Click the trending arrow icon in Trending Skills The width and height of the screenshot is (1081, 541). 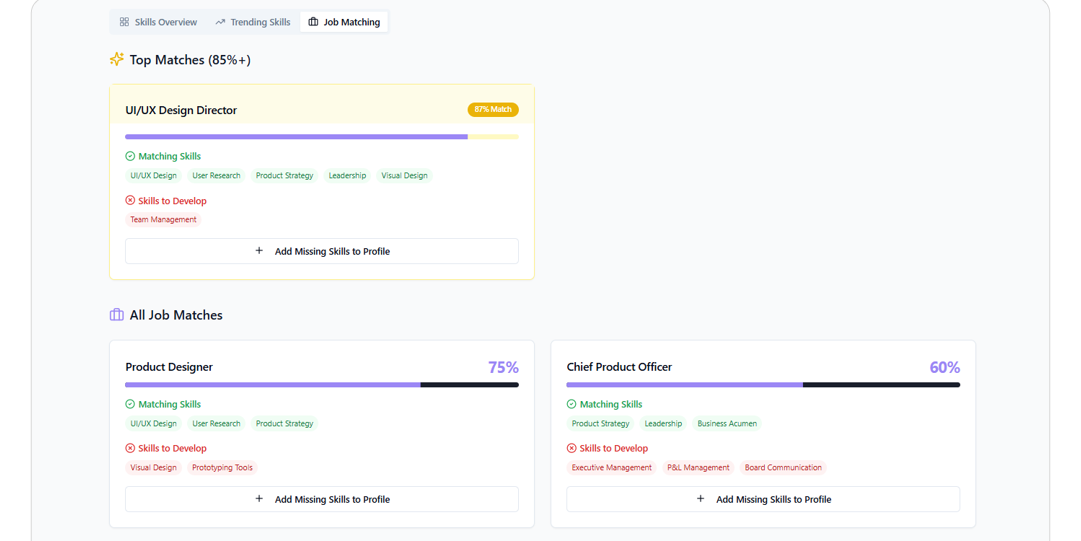pyautogui.click(x=220, y=22)
